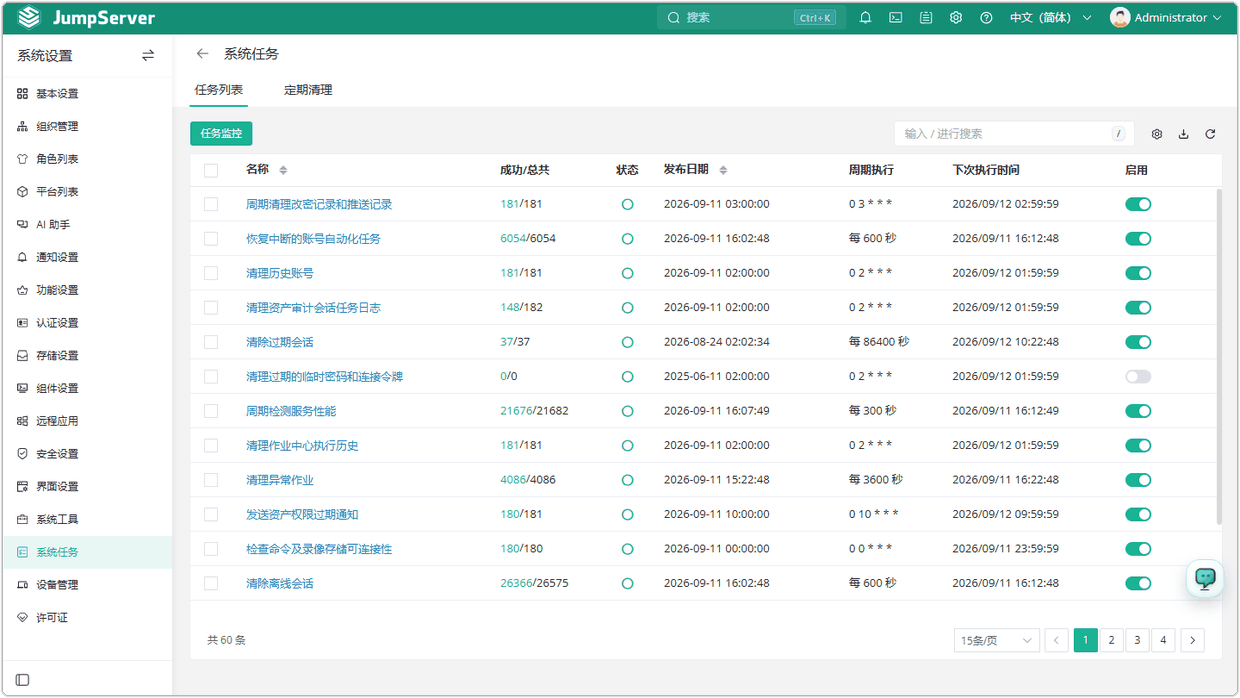This screenshot has width=1240, height=698.
Task: Refresh the task list
Action: pos(1210,134)
